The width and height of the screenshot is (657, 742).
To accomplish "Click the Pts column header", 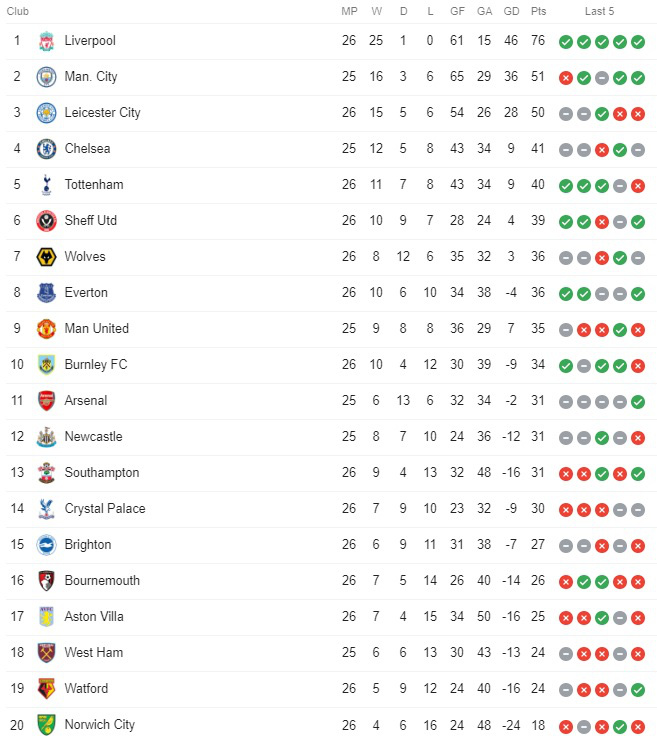I will [538, 11].
